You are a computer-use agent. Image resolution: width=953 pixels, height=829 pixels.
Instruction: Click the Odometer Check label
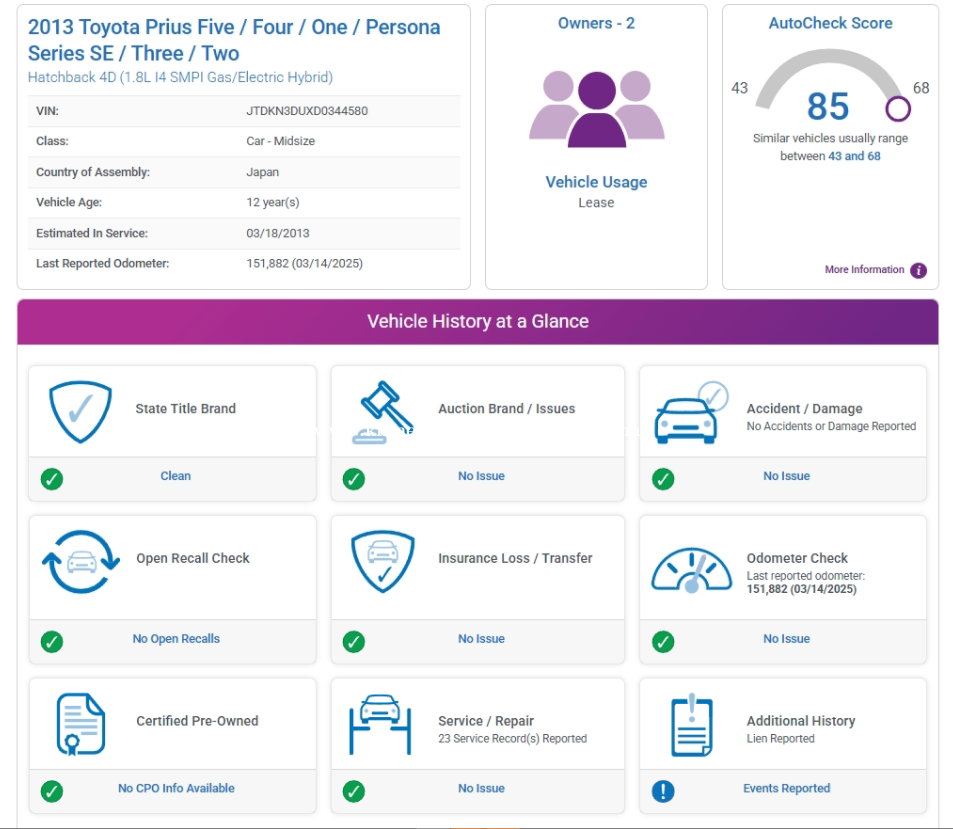coord(797,558)
